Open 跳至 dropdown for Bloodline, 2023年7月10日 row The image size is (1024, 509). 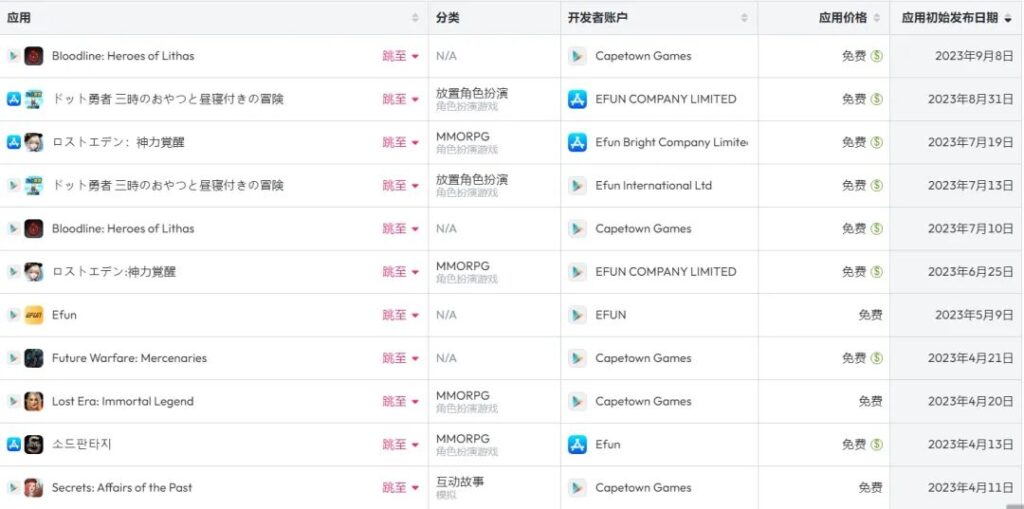pos(400,229)
